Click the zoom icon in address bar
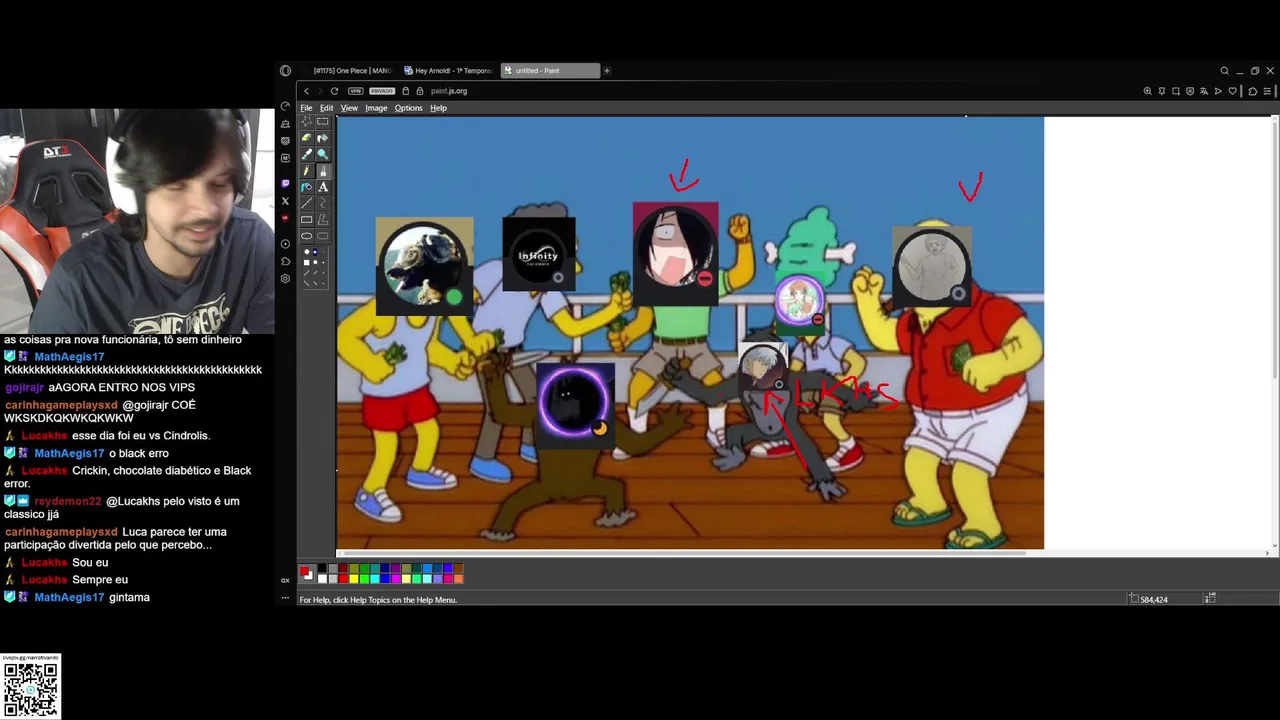 click(1148, 91)
